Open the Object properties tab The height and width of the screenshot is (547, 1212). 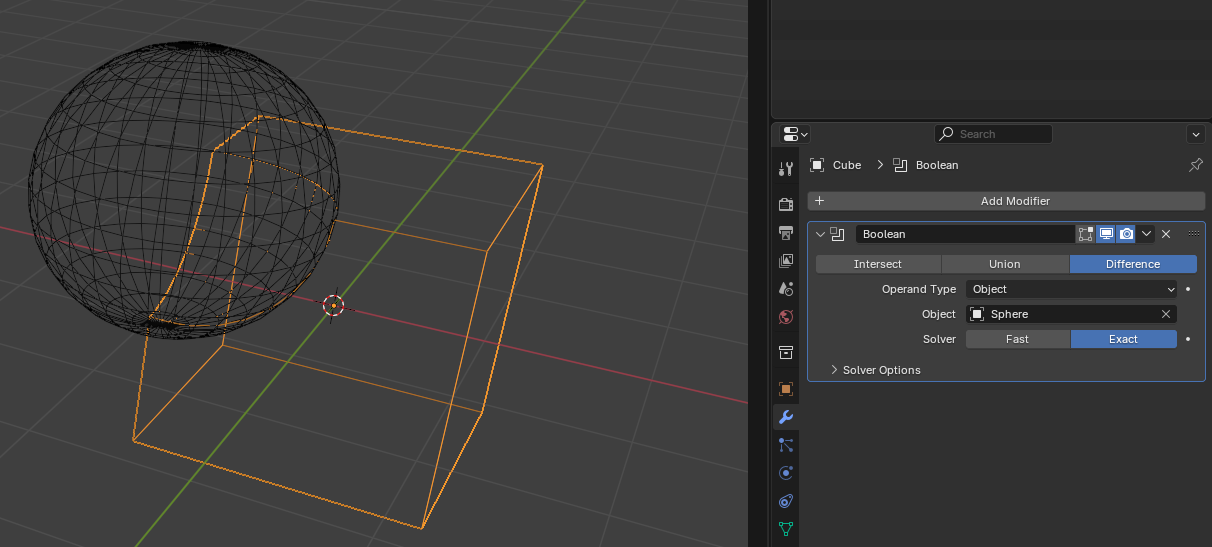(786, 388)
